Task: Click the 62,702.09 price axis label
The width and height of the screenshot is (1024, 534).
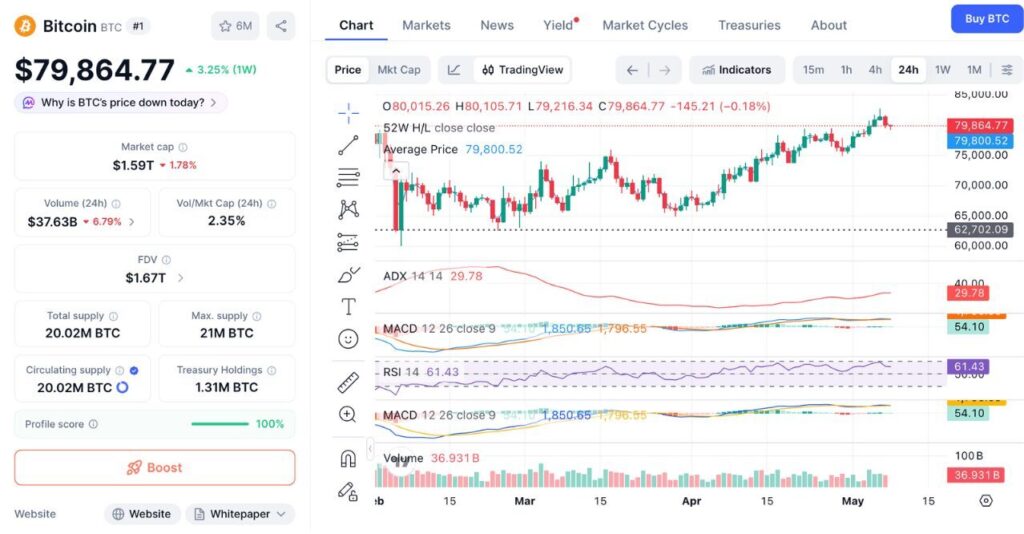Action: click(x=980, y=230)
